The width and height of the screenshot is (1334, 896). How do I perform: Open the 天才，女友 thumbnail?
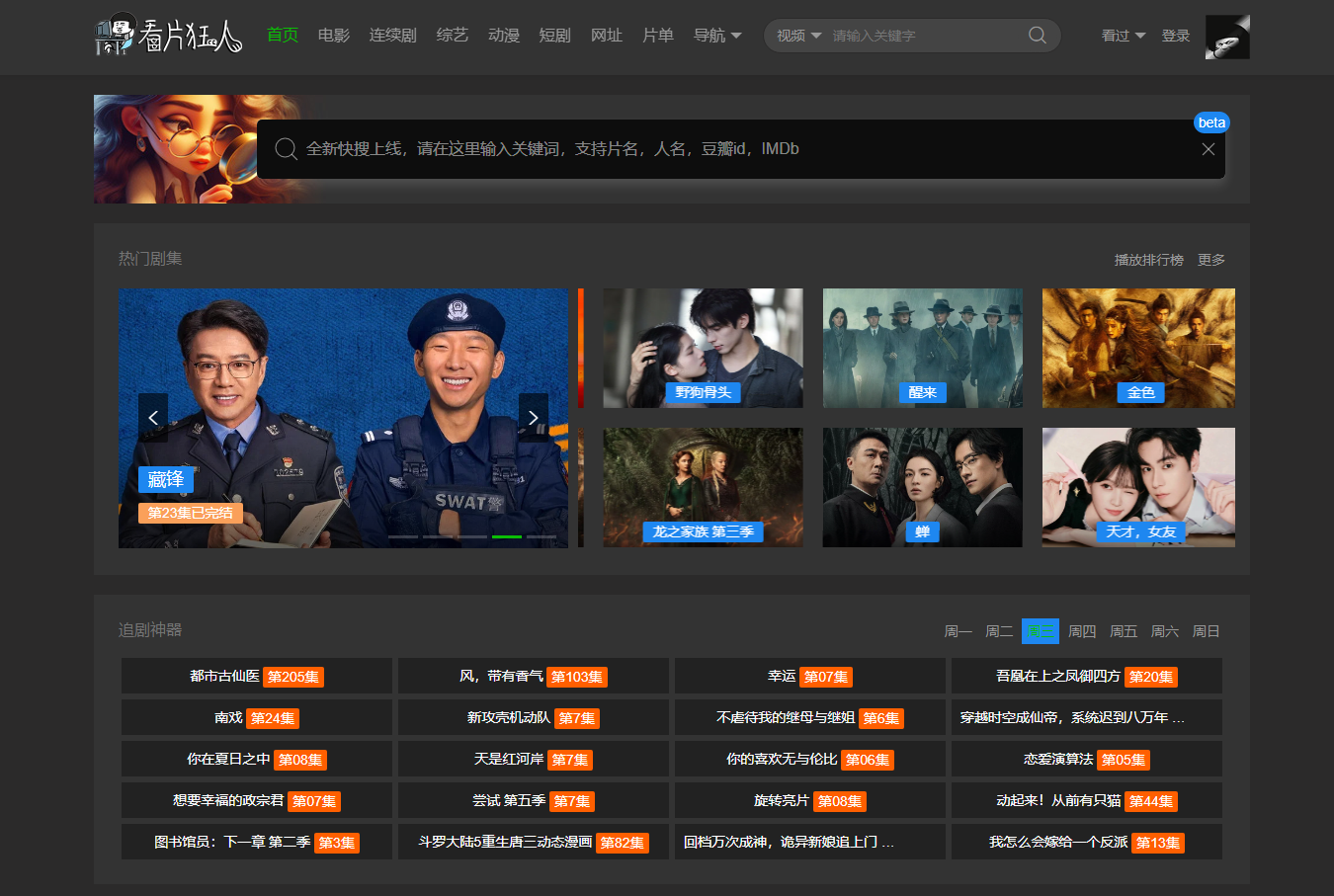pos(1138,487)
